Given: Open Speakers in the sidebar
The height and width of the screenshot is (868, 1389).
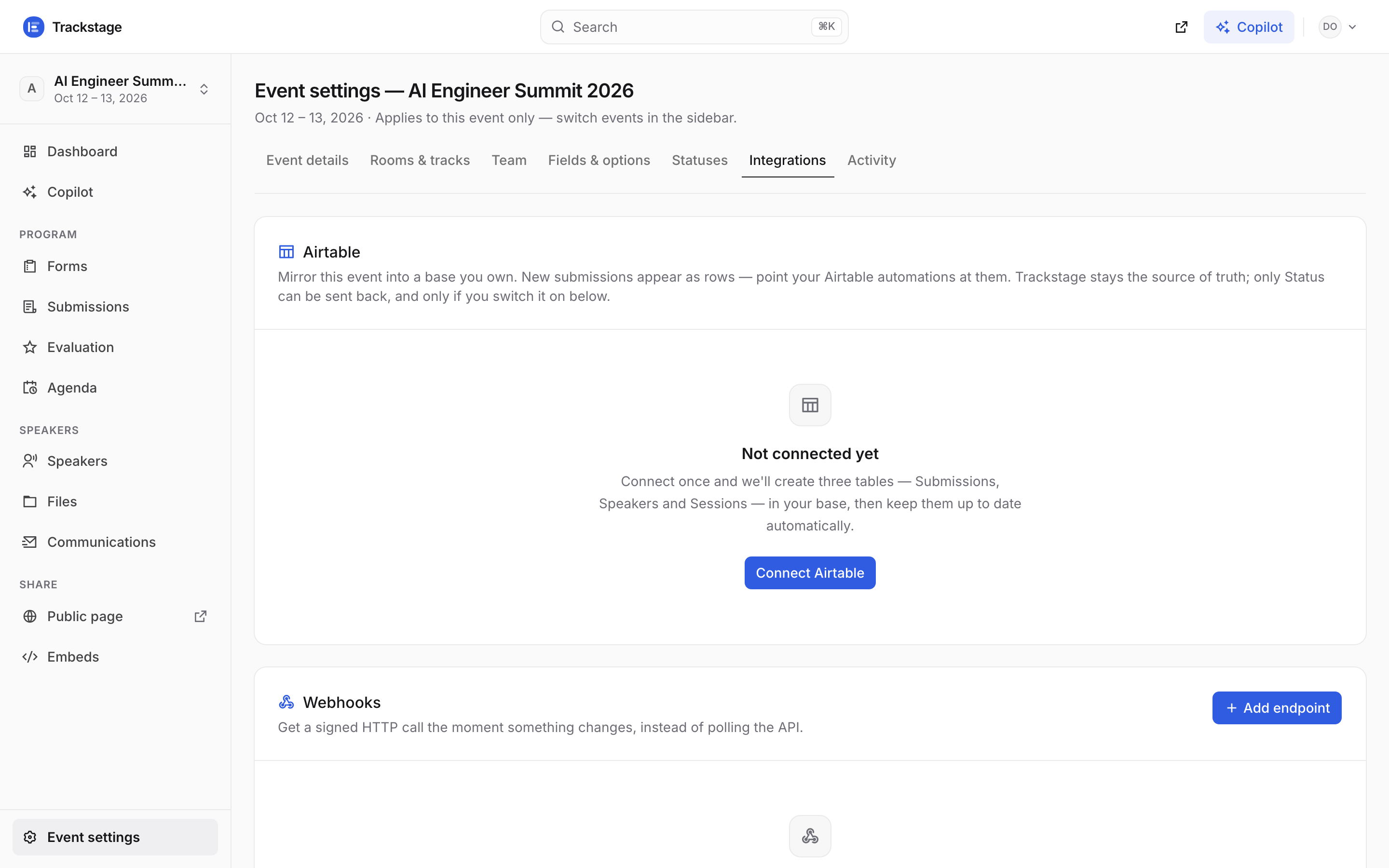Looking at the screenshot, I should click(x=115, y=461).
